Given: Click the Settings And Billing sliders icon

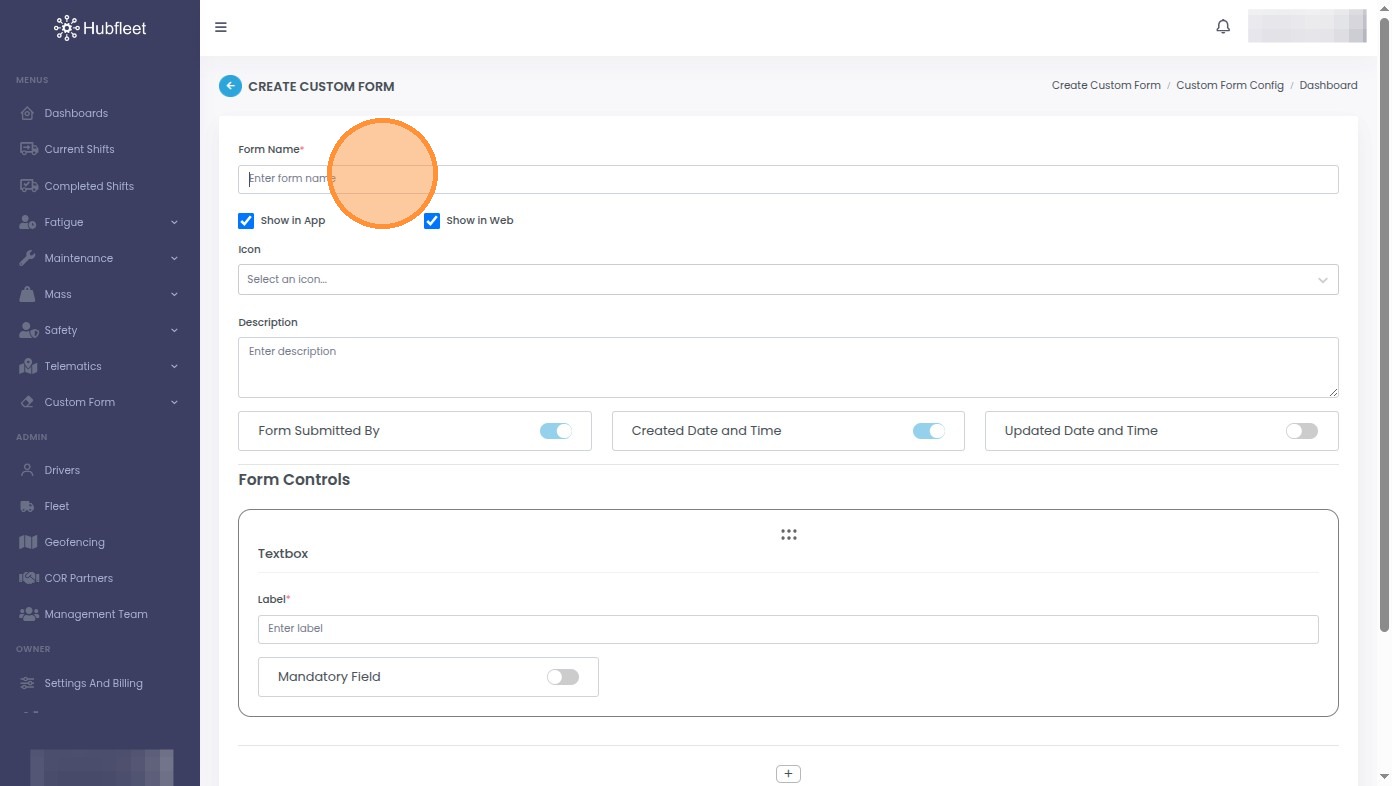Looking at the screenshot, I should [x=28, y=683].
